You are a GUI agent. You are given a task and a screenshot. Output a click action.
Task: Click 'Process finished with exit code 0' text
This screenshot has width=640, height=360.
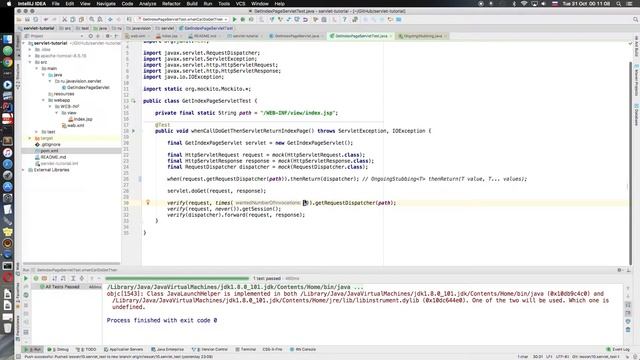coord(162,320)
